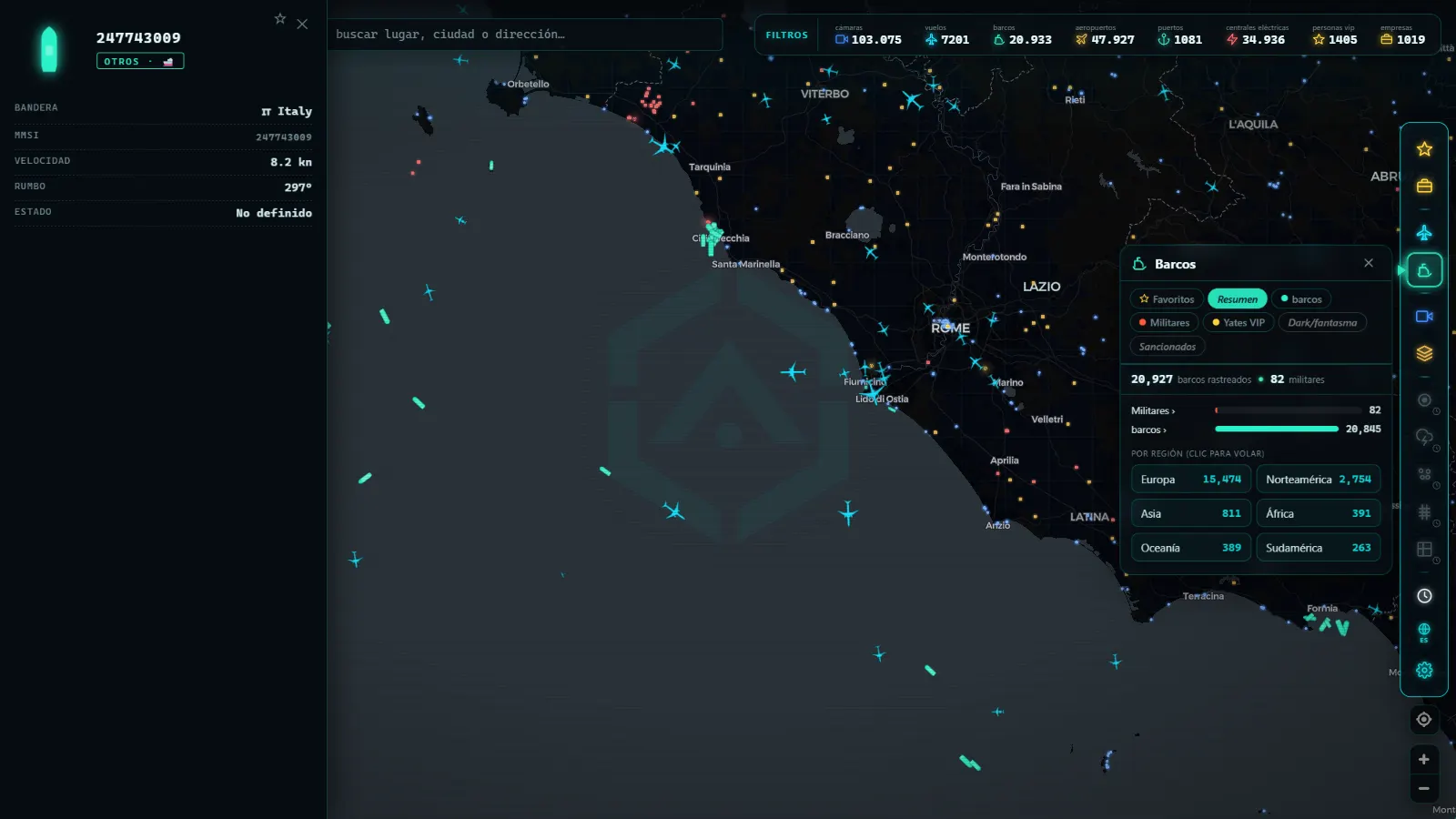Click the OTROS vessel type badge

tap(140, 61)
